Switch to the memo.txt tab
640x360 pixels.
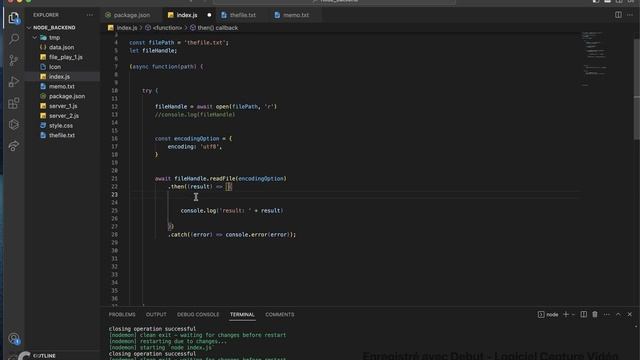(x=296, y=15)
